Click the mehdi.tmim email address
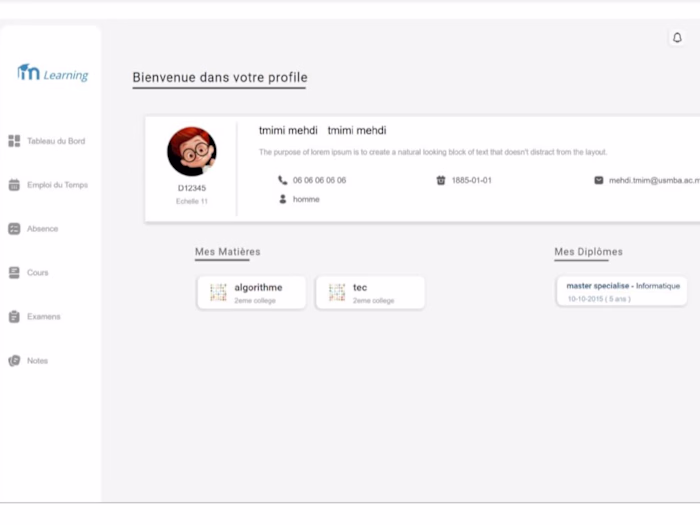 (654, 180)
